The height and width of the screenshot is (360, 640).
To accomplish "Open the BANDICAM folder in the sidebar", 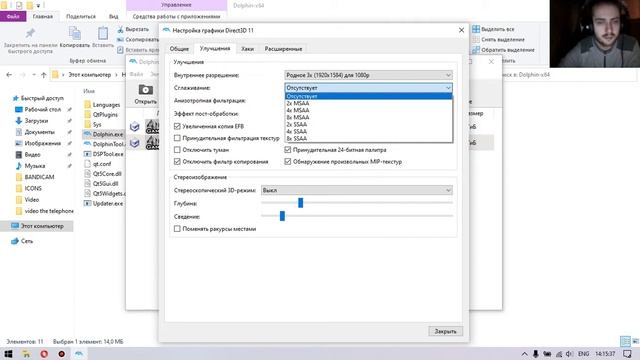I will point(35,177).
